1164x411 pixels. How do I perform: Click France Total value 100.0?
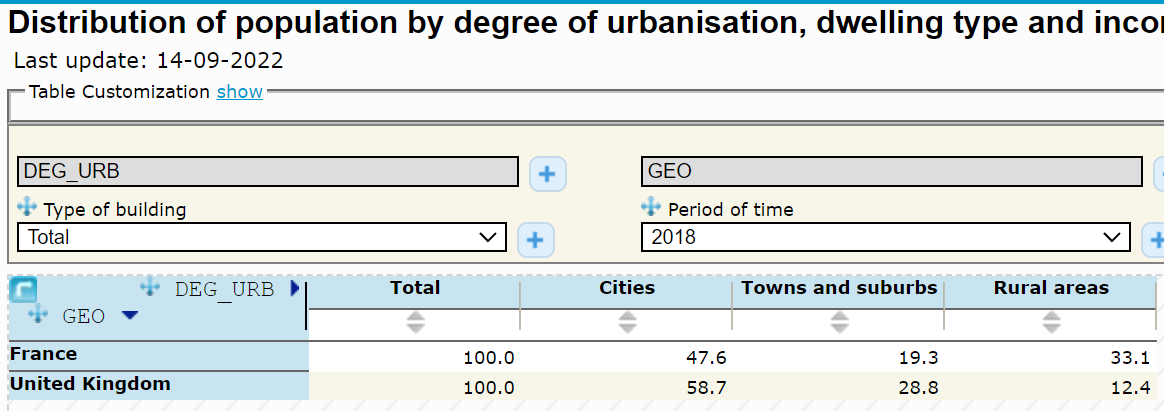click(x=488, y=358)
